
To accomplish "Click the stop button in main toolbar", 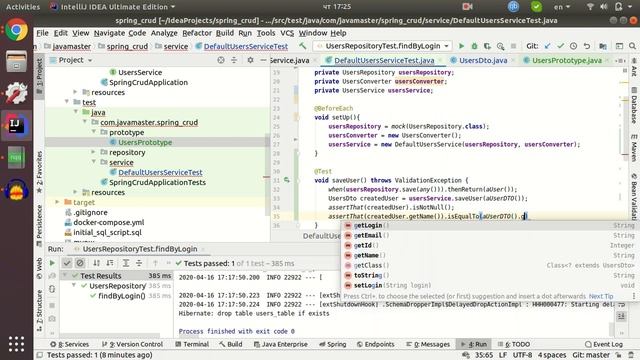I will (513, 46).
